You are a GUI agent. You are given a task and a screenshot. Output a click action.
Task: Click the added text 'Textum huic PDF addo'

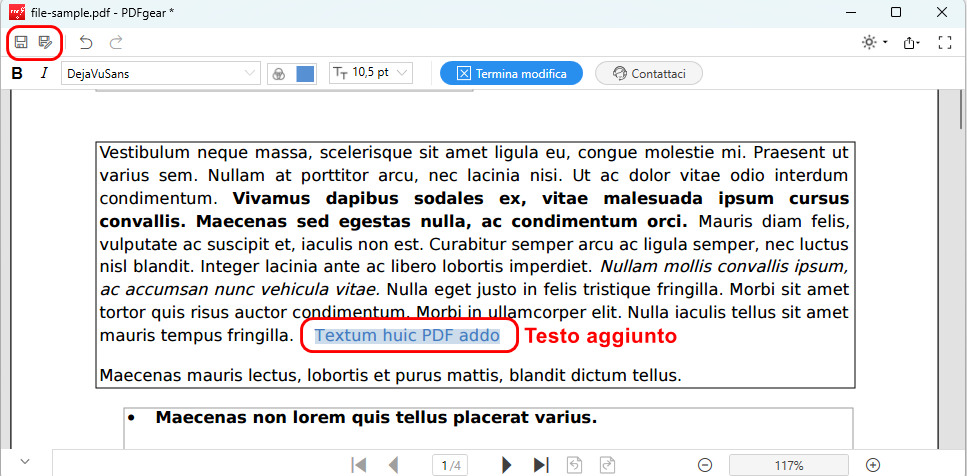pos(407,336)
